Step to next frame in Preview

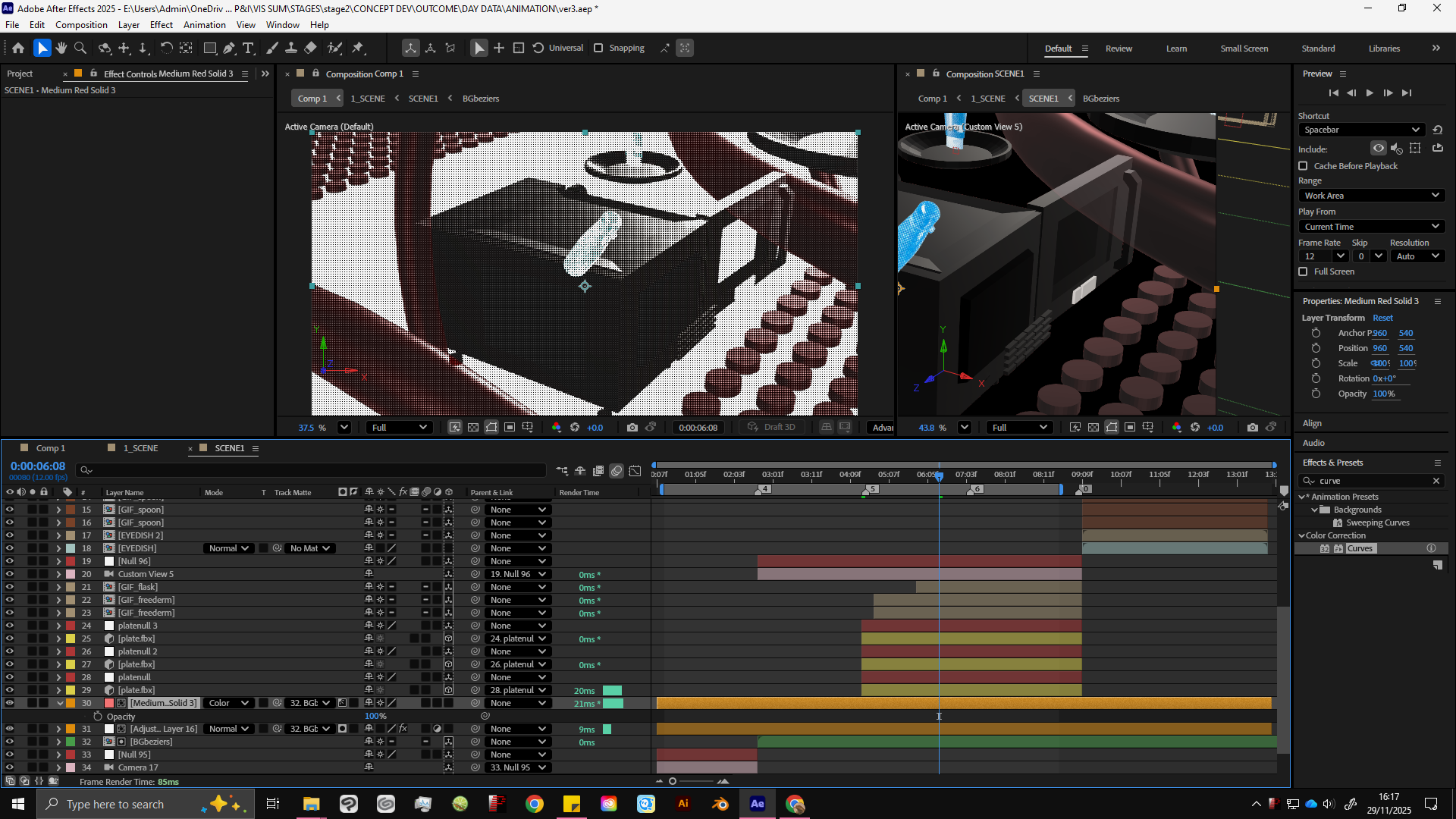[x=1388, y=93]
